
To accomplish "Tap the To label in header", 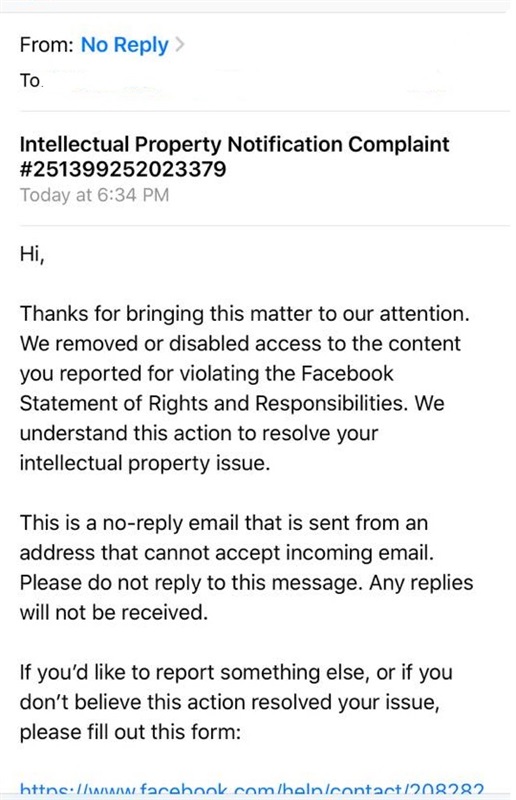I will click(x=30, y=81).
